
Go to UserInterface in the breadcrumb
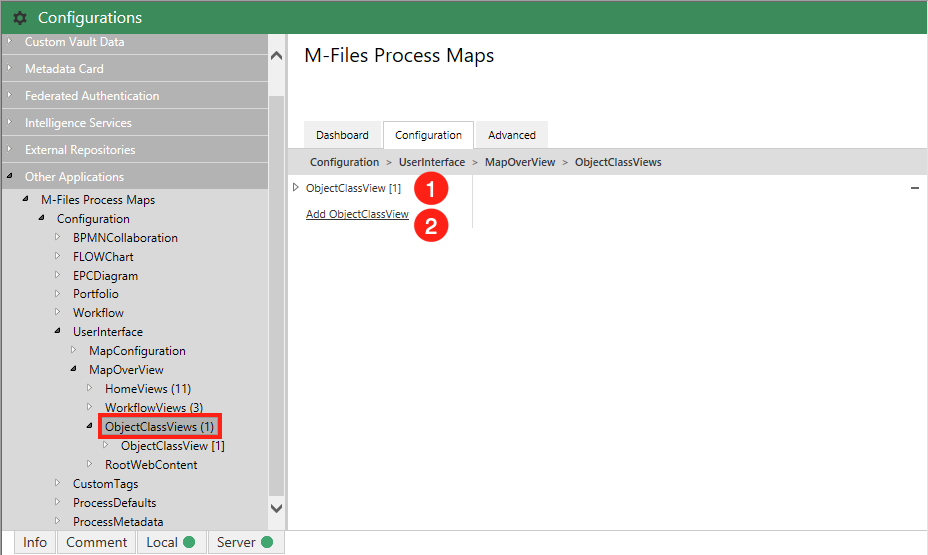(432, 162)
